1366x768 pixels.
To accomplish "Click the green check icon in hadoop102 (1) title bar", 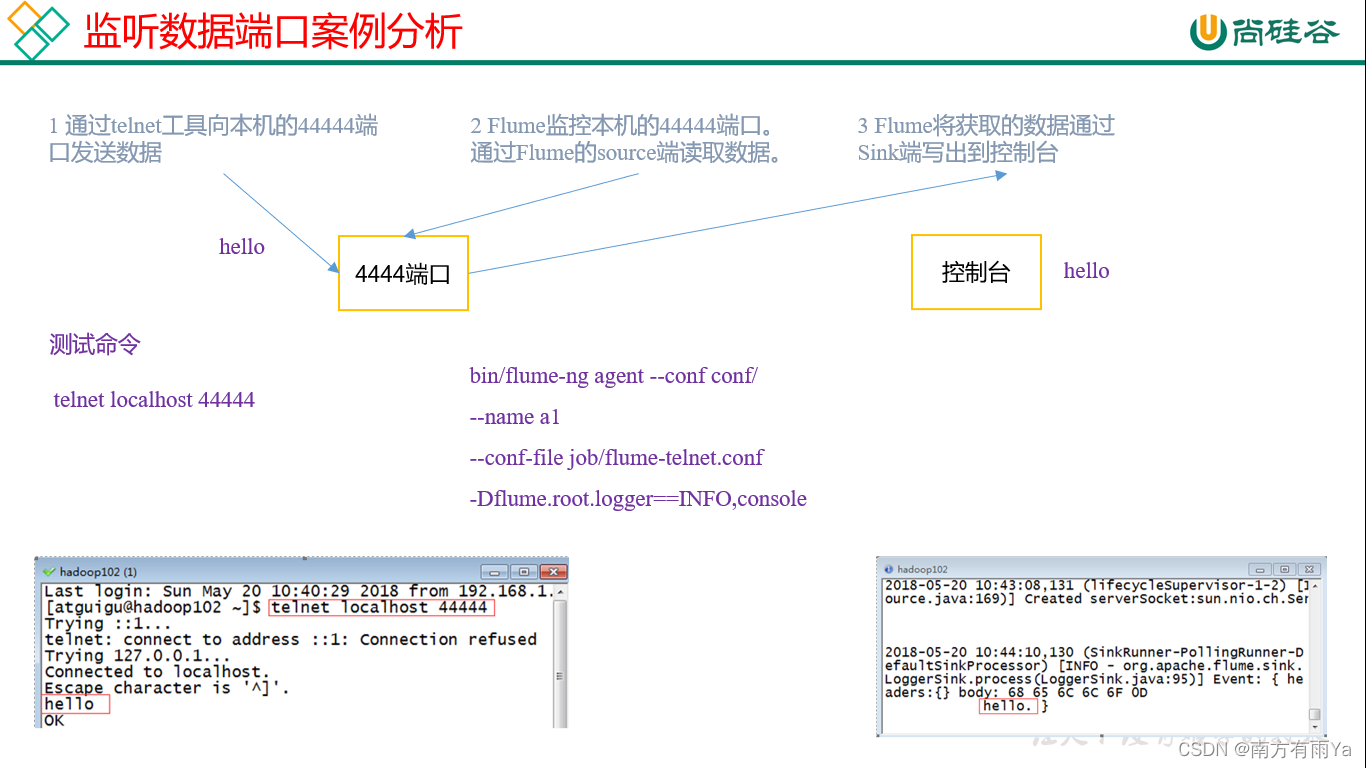I will click(x=49, y=572).
